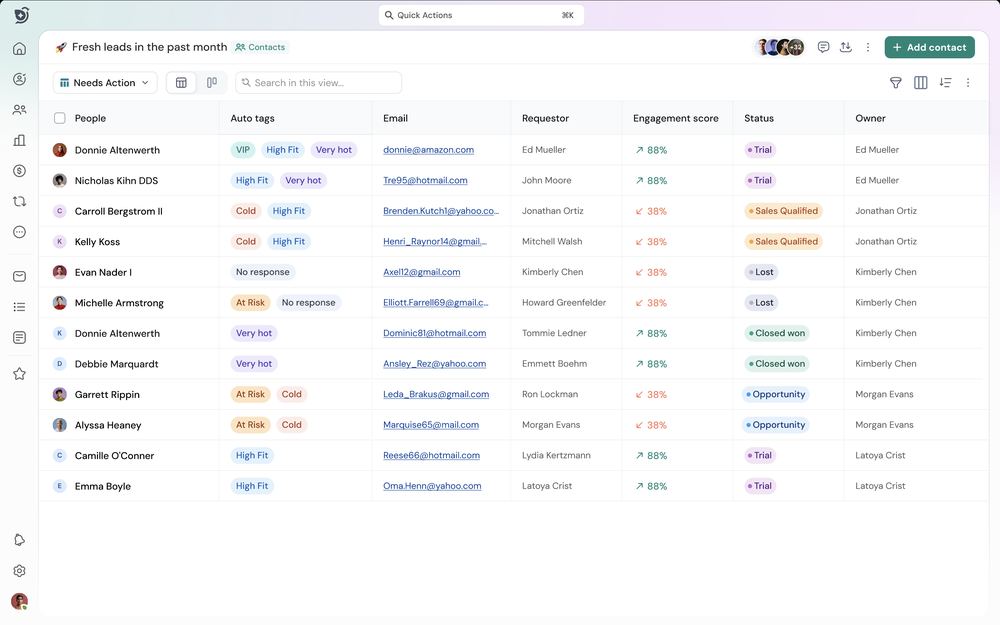Click the Sales Qualified status for Carroll Bergstrom
This screenshot has width=1000, height=625.
click(783, 211)
